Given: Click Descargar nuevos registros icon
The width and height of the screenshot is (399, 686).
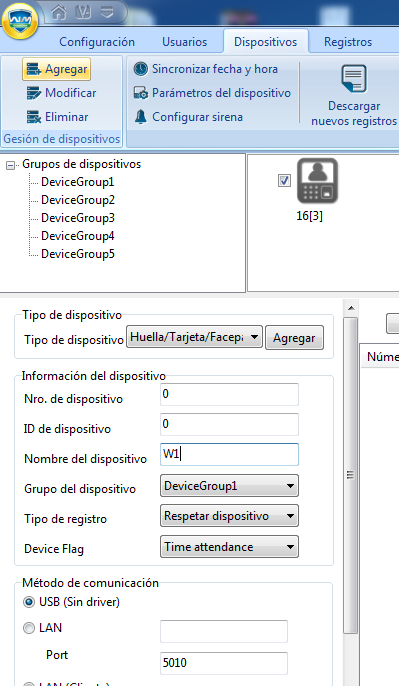Looking at the screenshot, I should [x=354, y=78].
